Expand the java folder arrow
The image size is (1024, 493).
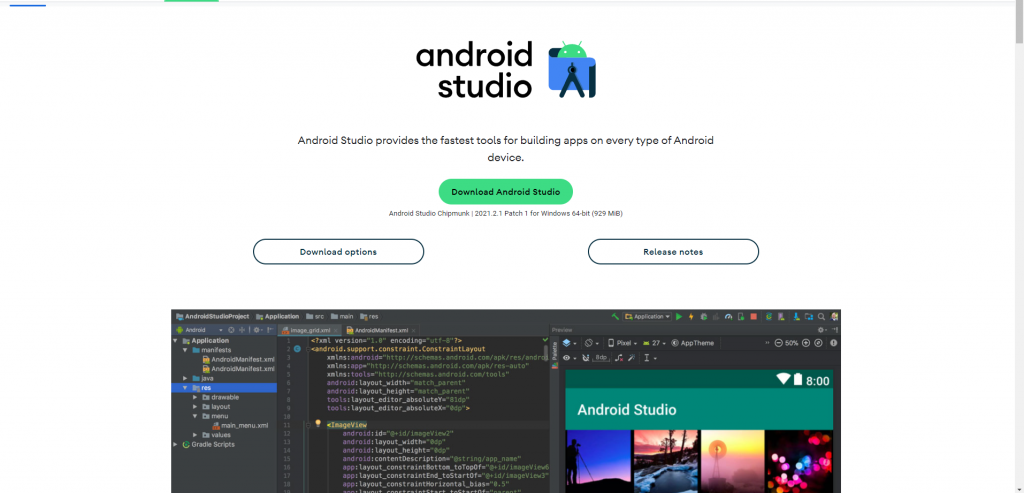tap(185, 378)
